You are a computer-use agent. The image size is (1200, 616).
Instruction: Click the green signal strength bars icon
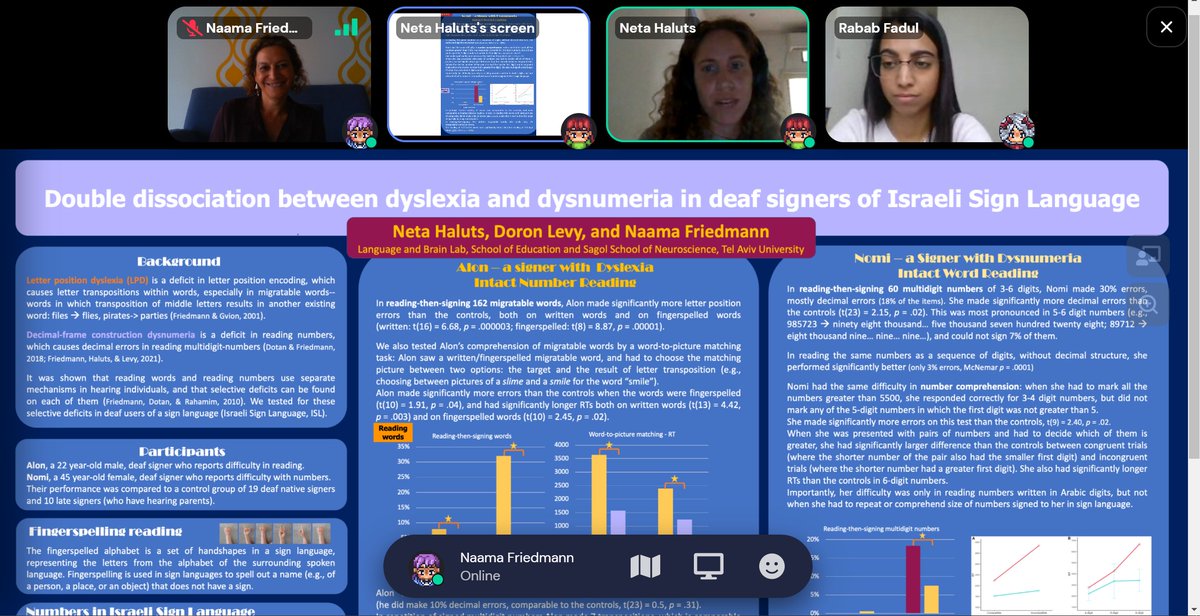coord(346,27)
